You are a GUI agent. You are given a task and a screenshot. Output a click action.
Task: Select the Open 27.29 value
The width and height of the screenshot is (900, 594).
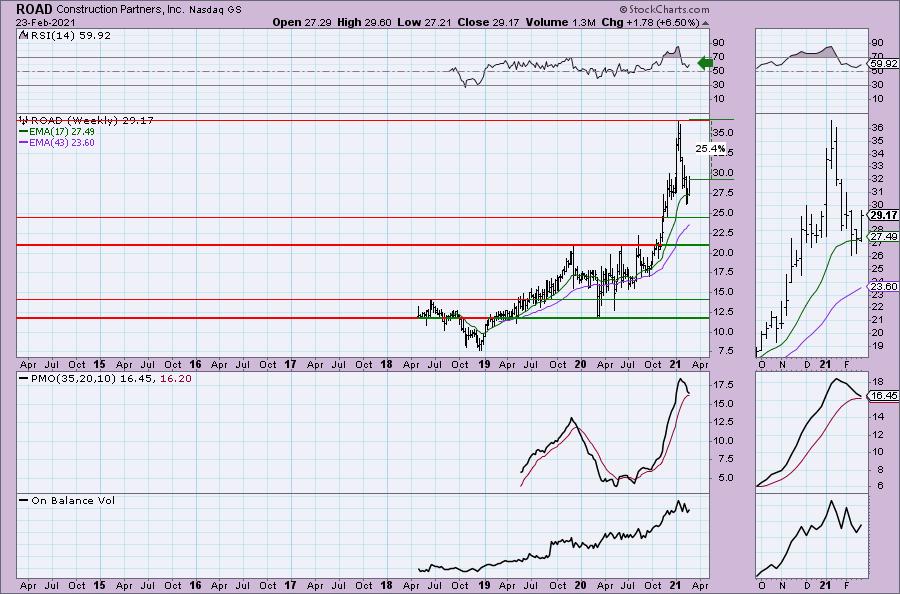pos(300,22)
